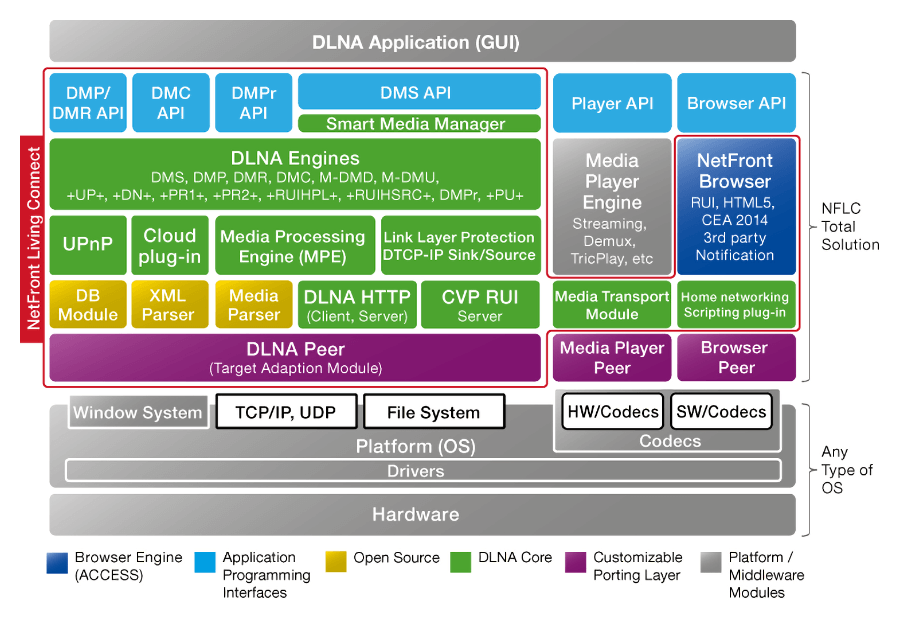
Task: Click the blue Browser Engine legend swatch
Action: click(58, 558)
